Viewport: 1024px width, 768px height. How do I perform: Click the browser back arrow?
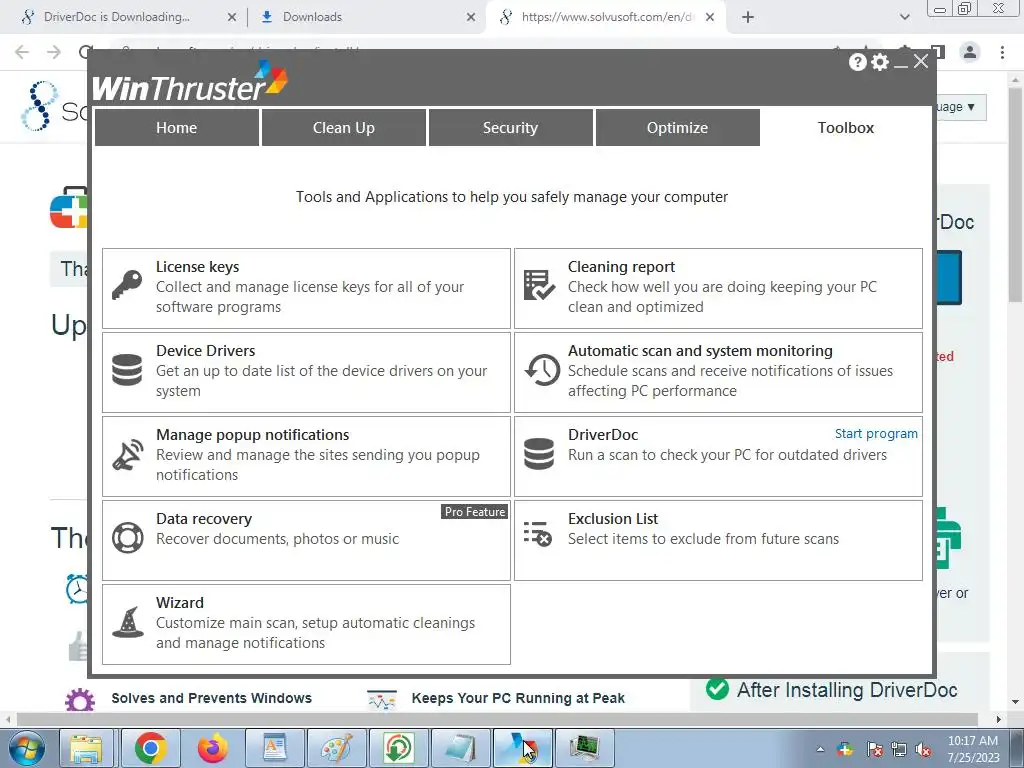click(22, 52)
